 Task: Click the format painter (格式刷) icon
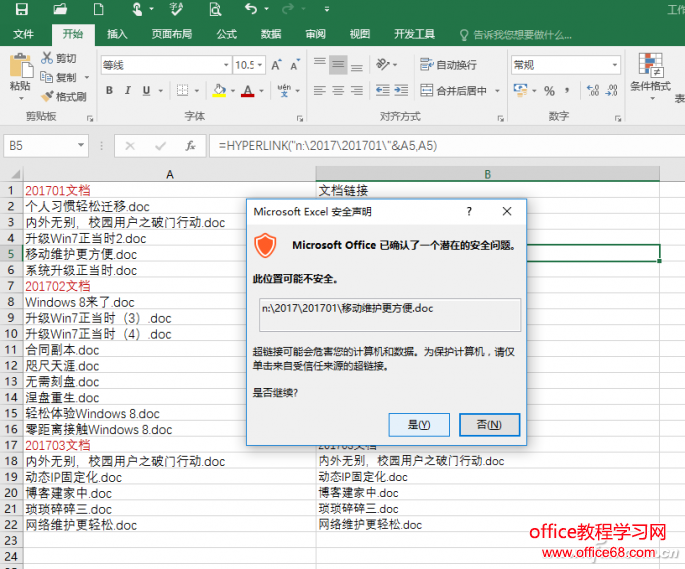[64, 97]
